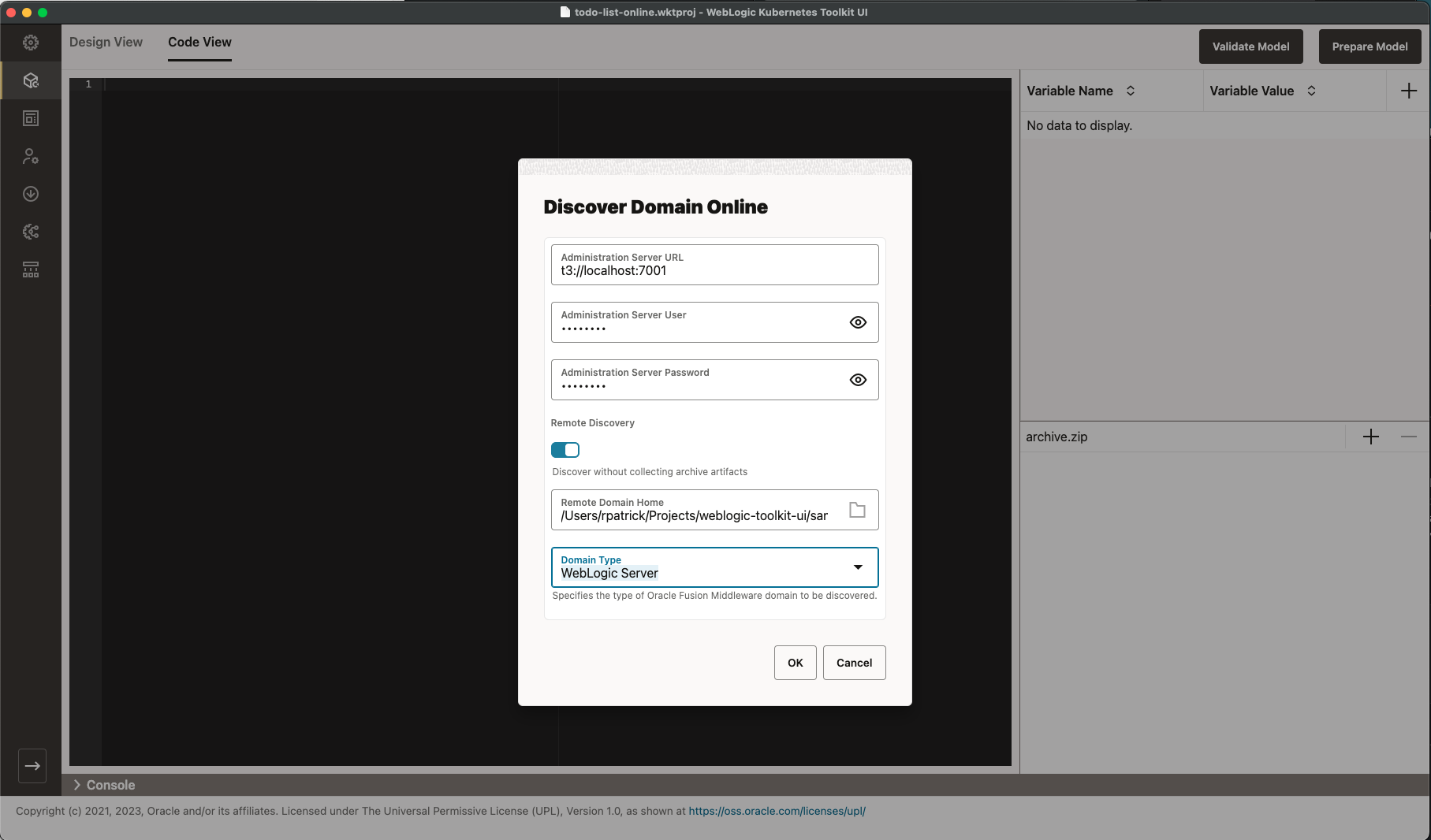The width and height of the screenshot is (1431, 840).
Task: Show Administration Server User value
Action: click(x=858, y=322)
